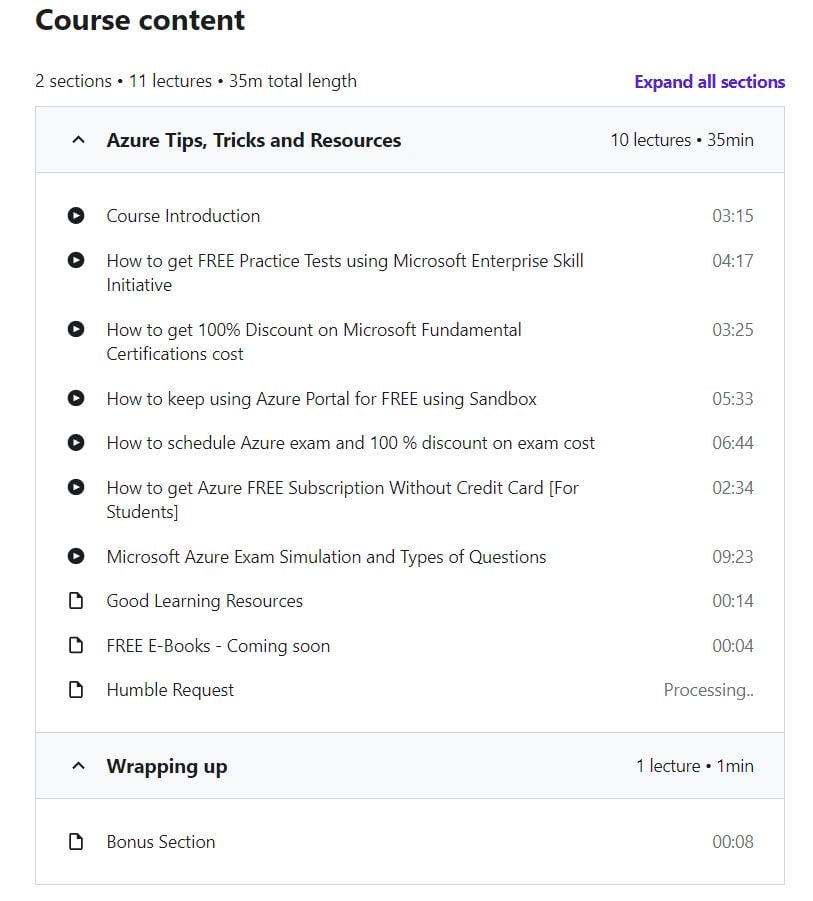Open Microsoft Azure Exam Simulation lecture title
The height and width of the screenshot is (901, 813).
pyautogui.click(x=326, y=557)
